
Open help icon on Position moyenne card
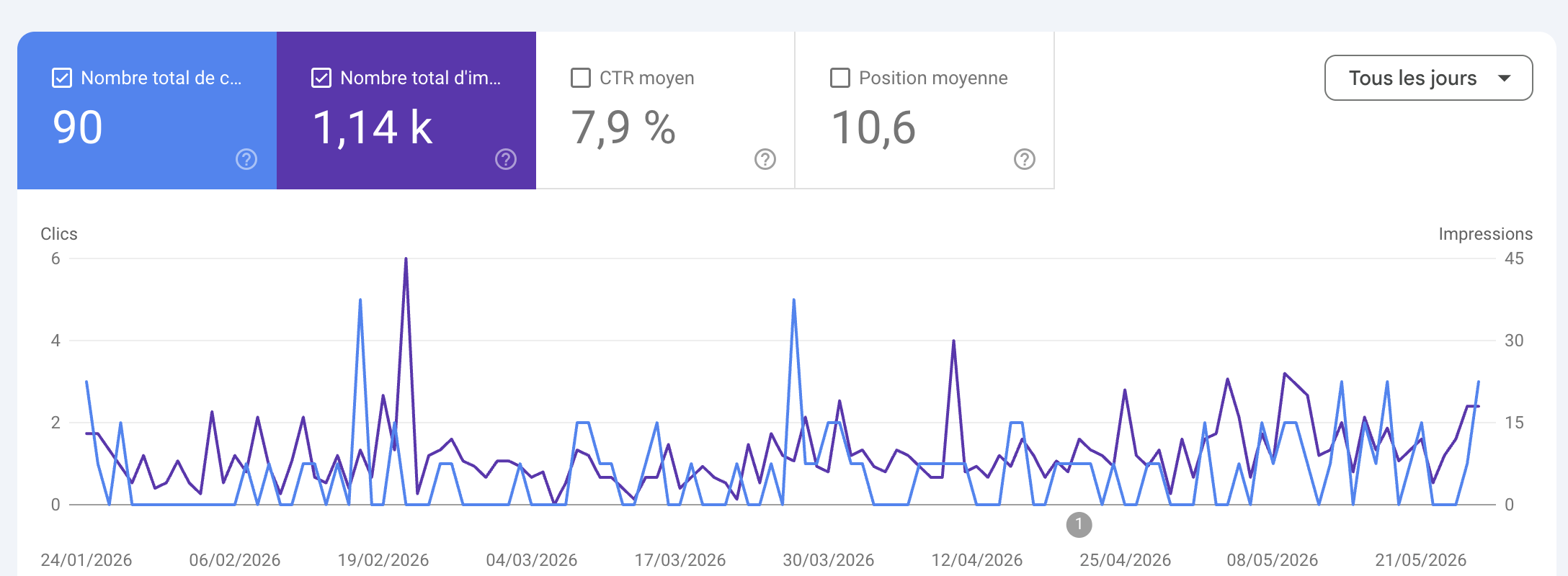(x=1025, y=159)
